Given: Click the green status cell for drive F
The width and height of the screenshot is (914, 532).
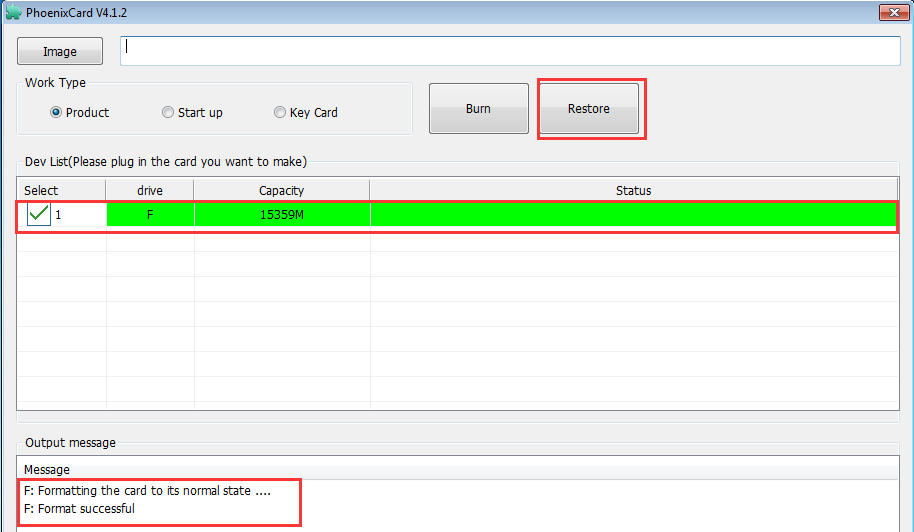Looking at the screenshot, I should click(634, 214).
